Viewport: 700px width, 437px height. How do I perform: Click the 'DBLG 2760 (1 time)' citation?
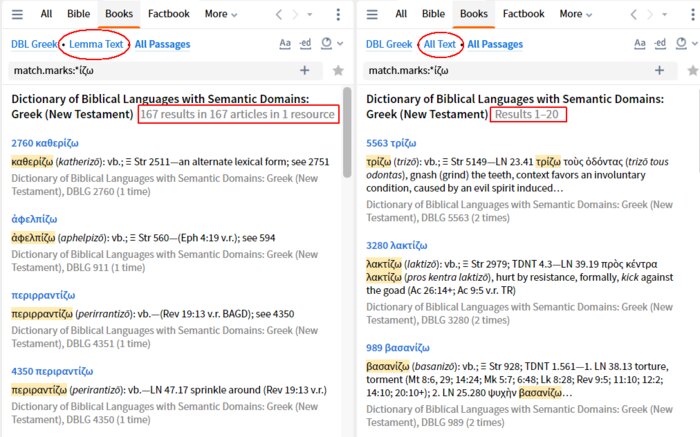click(108, 191)
